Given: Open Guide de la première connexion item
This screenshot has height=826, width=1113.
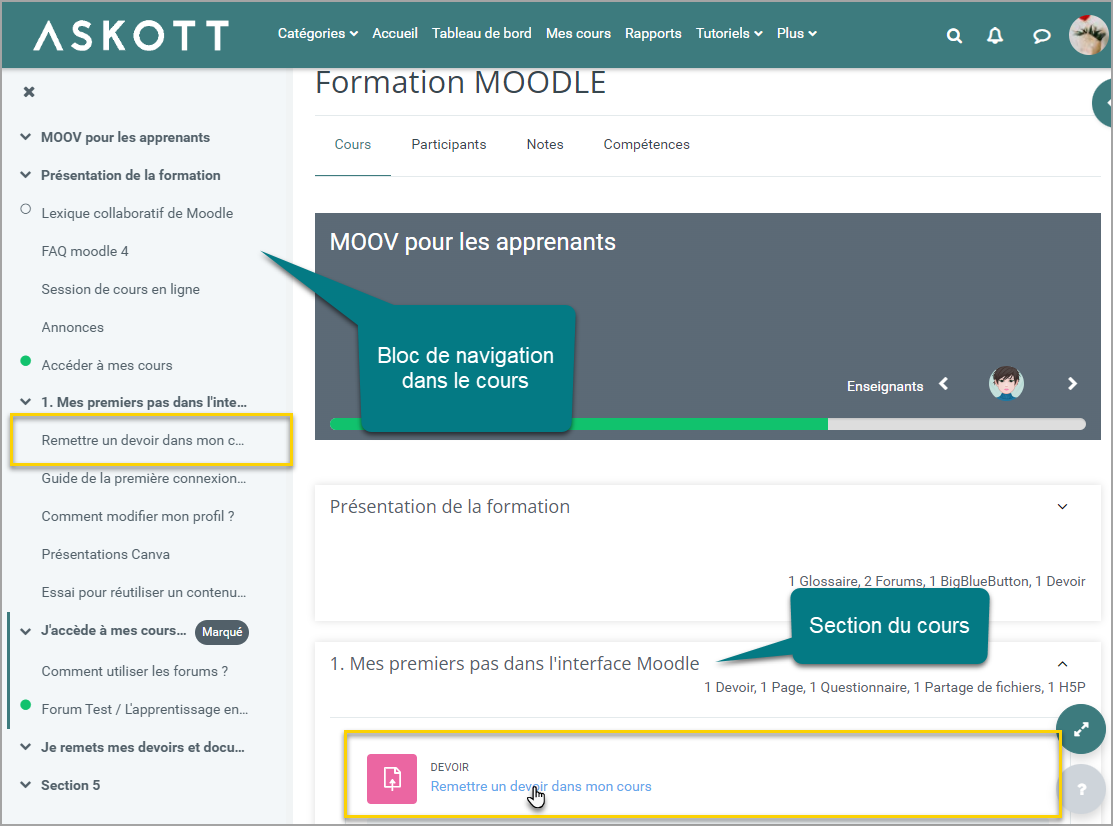Looking at the screenshot, I should [x=144, y=478].
